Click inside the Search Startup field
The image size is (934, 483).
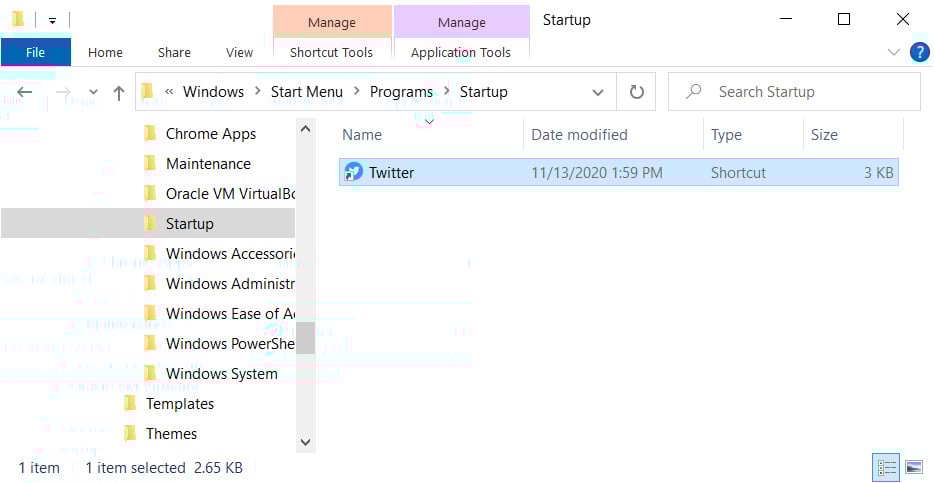[x=794, y=92]
